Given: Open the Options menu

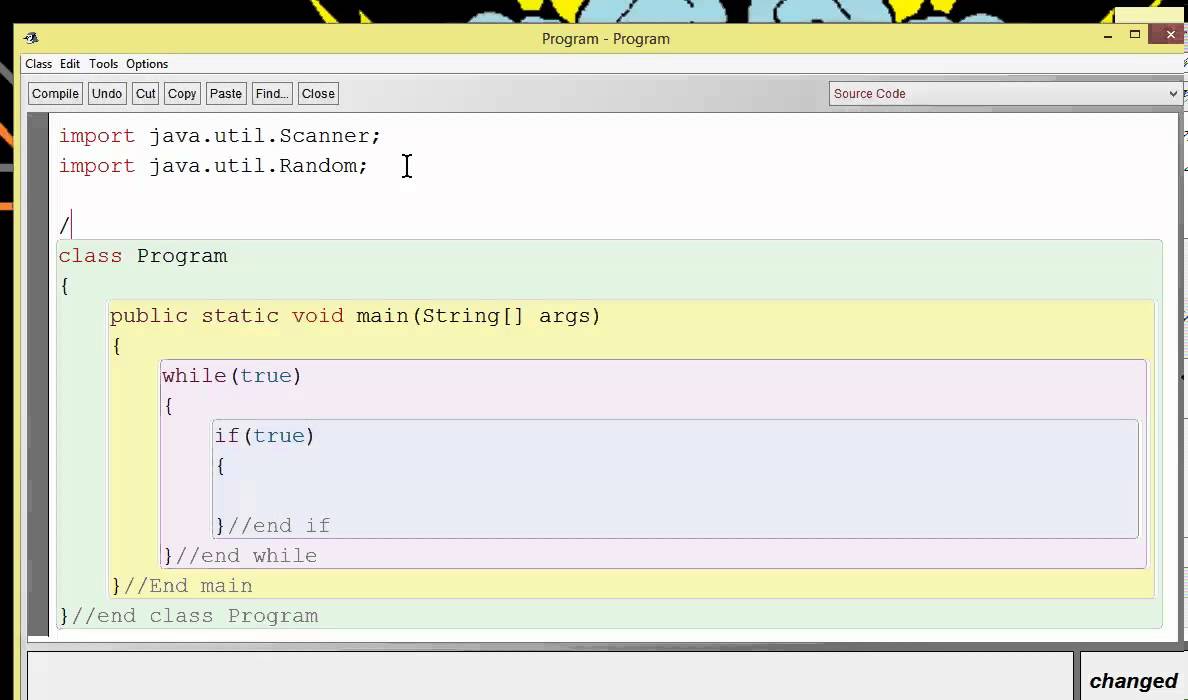Looking at the screenshot, I should tap(147, 64).
